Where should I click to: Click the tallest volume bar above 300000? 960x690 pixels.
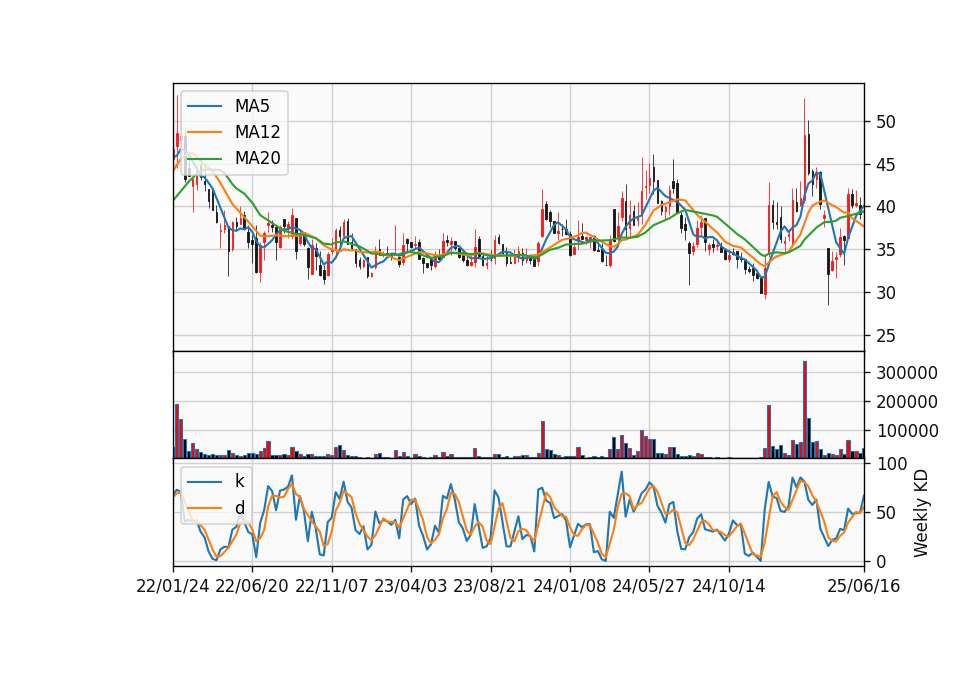pos(804,410)
